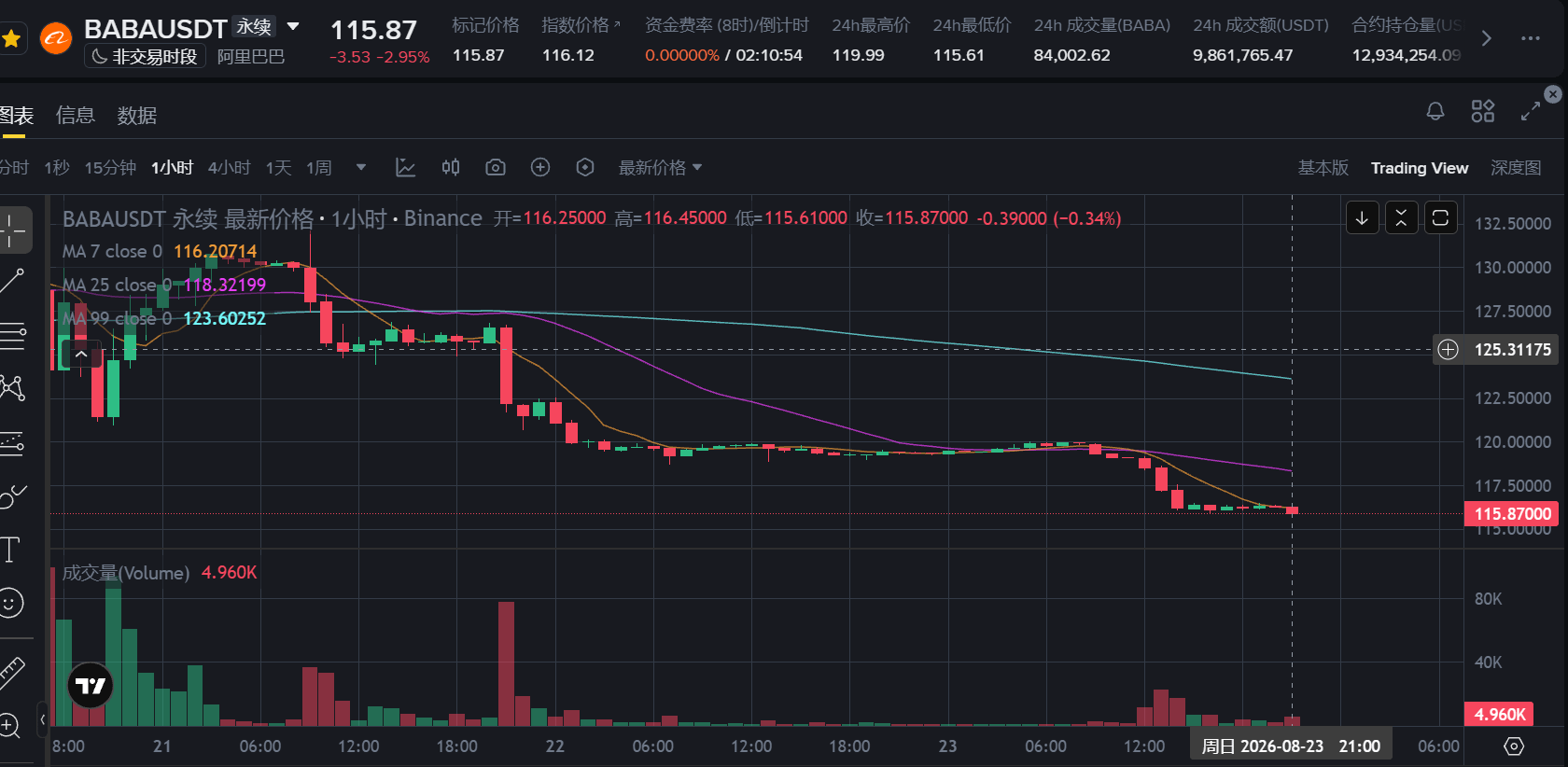Image resolution: width=1568 pixels, height=767 pixels.
Task: Switch to 深度图 depth chart
Action: click(x=1516, y=168)
